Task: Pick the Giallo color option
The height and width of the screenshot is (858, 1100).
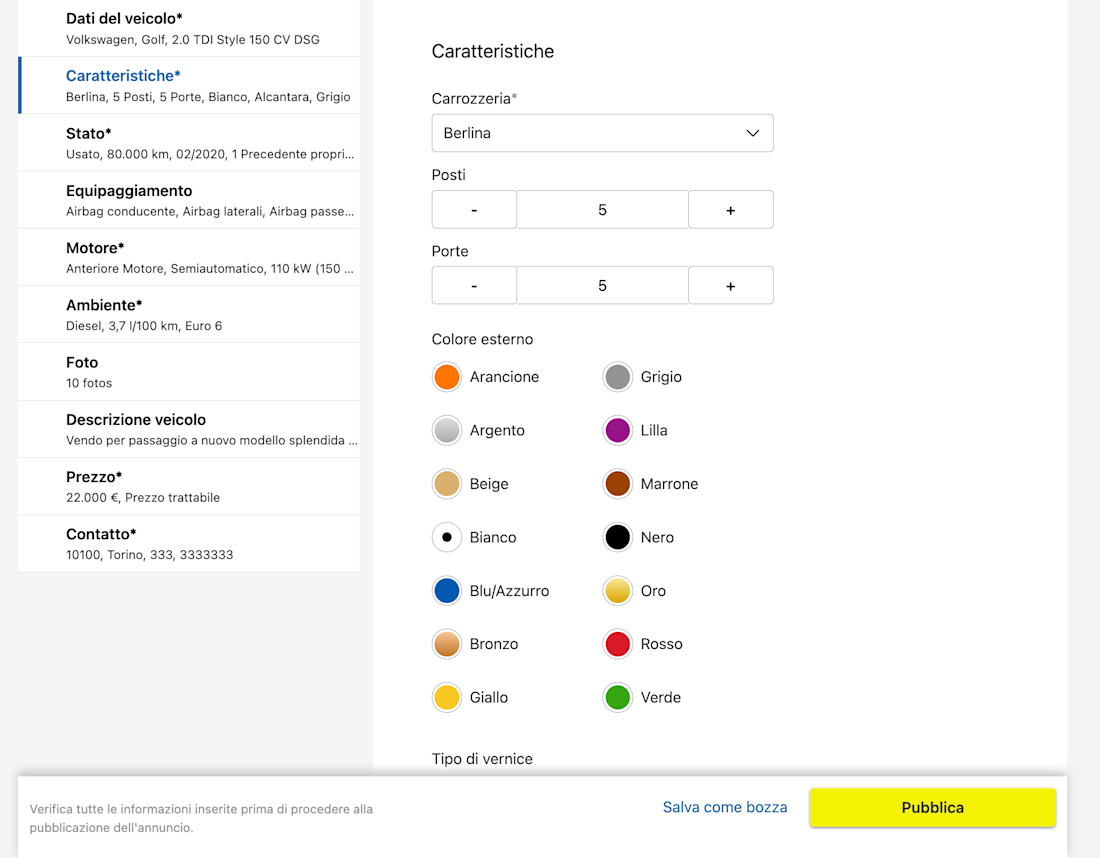Action: tap(447, 698)
